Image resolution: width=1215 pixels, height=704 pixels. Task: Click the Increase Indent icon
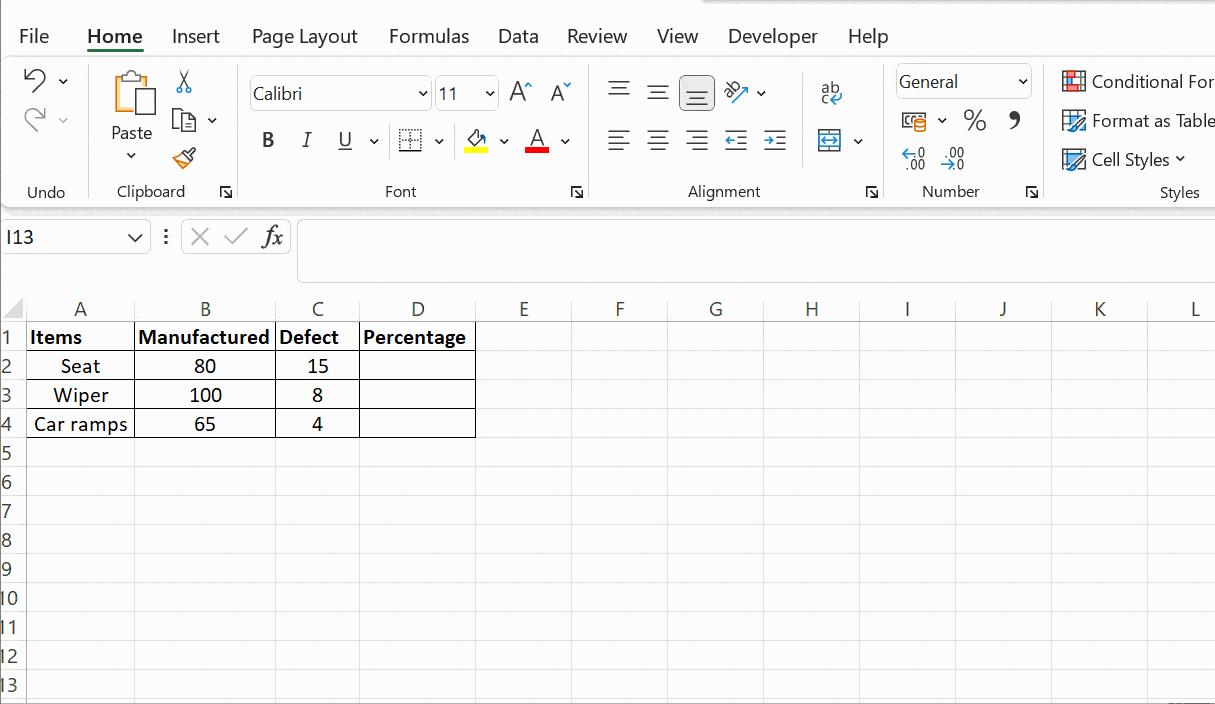point(774,141)
